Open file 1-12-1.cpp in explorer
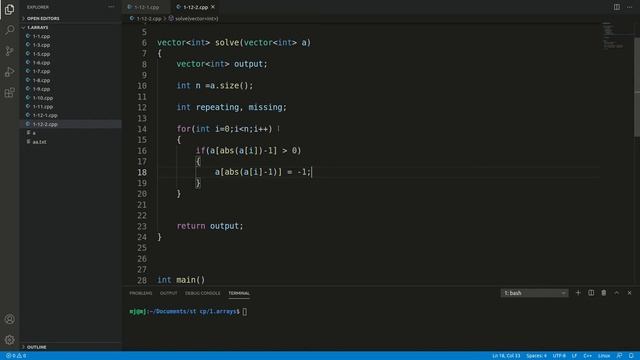Image resolution: width=640 pixels, height=360 pixels. pyautogui.click(x=45, y=116)
